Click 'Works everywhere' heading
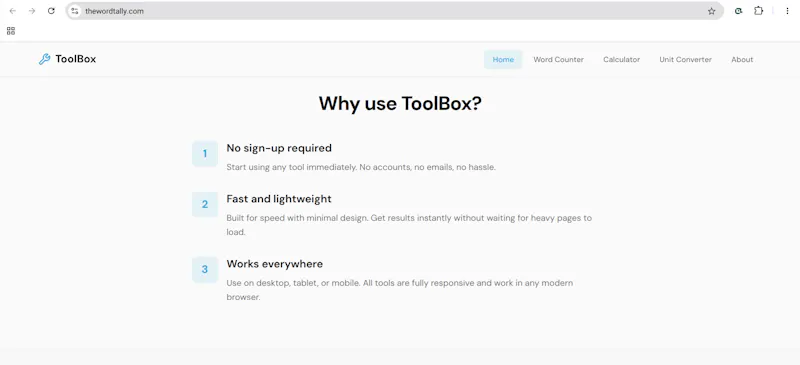 click(274, 264)
